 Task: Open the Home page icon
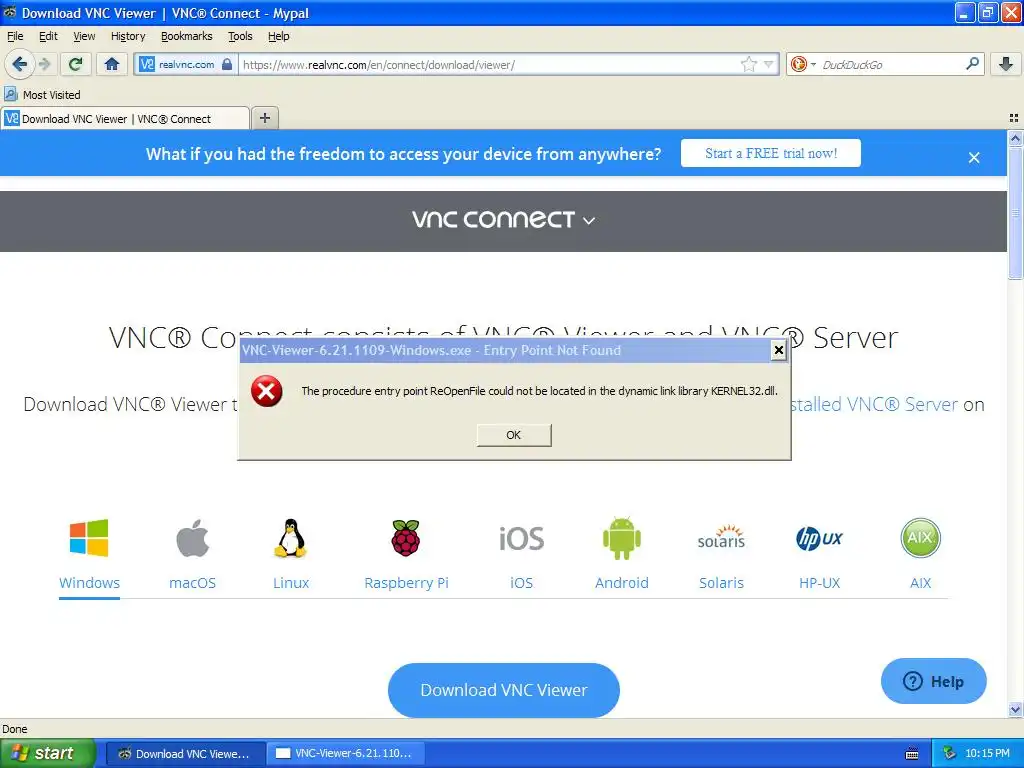click(112, 64)
